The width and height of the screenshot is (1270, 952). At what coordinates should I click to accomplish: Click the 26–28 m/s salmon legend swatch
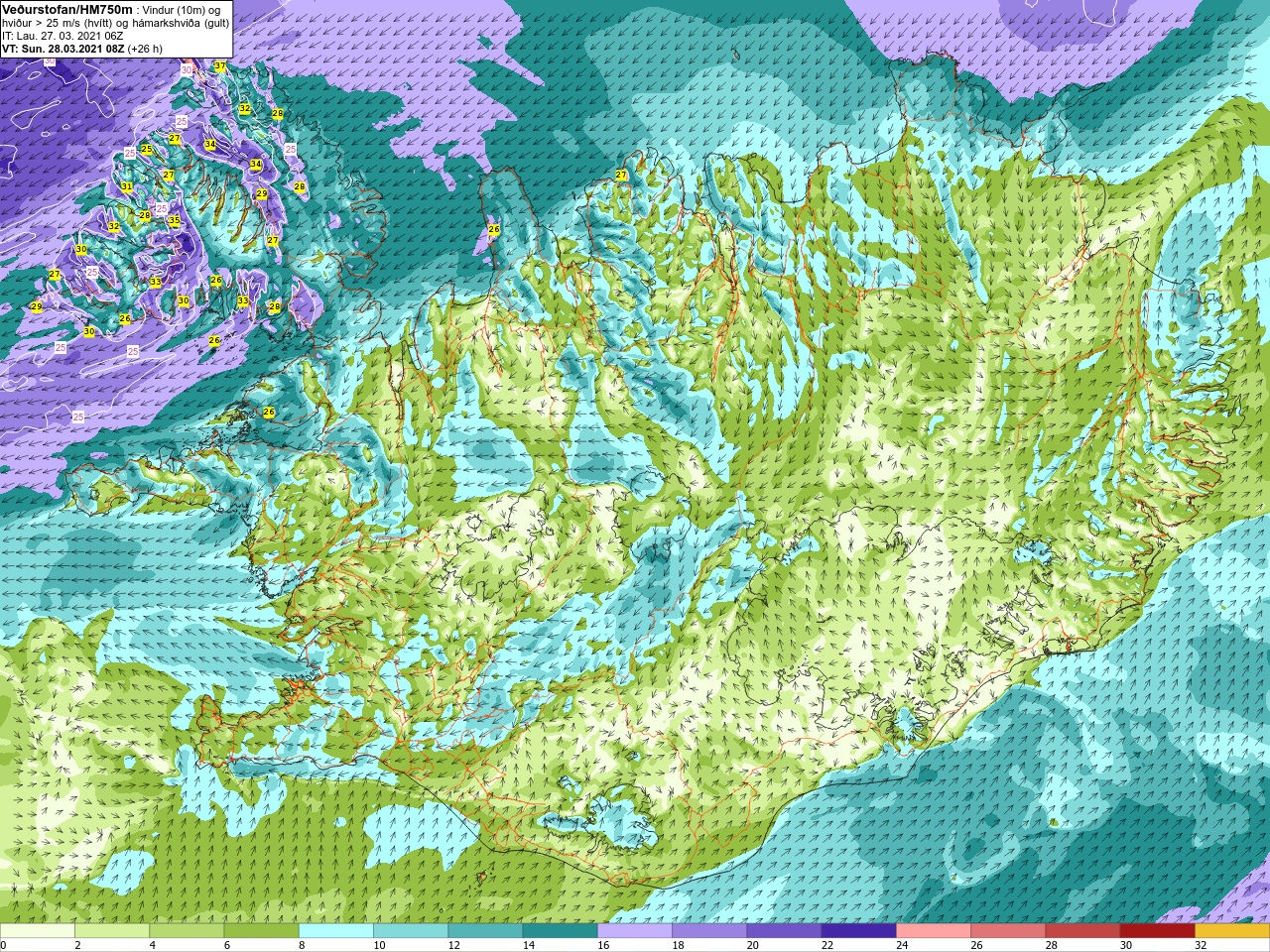tap(1008, 932)
